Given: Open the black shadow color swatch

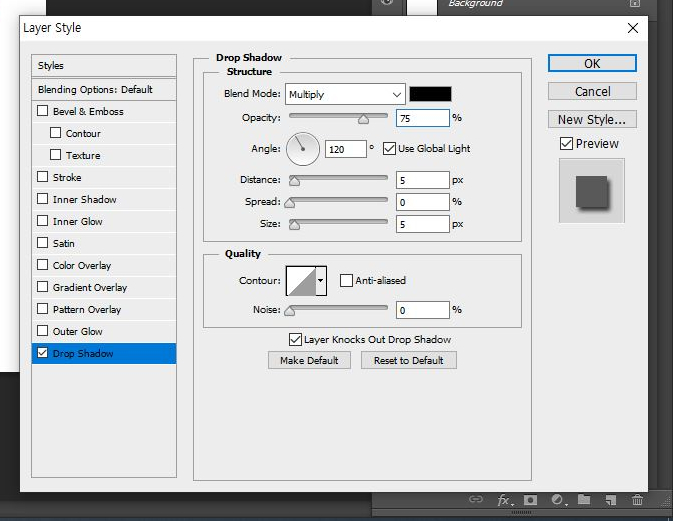Looking at the screenshot, I should (x=430, y=94).
